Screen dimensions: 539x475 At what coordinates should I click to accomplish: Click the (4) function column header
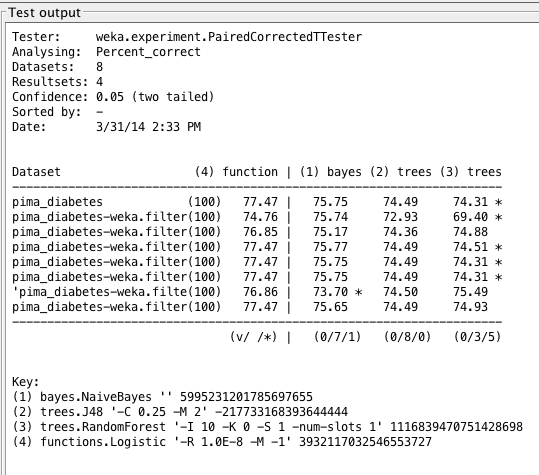(236, 172)
